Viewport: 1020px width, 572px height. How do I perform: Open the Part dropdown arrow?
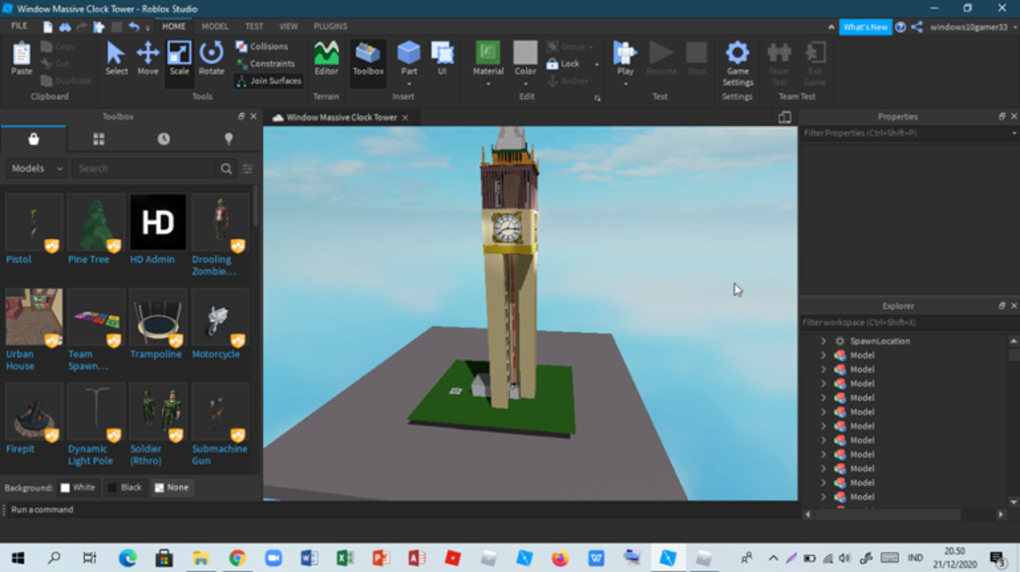(409, 84)
